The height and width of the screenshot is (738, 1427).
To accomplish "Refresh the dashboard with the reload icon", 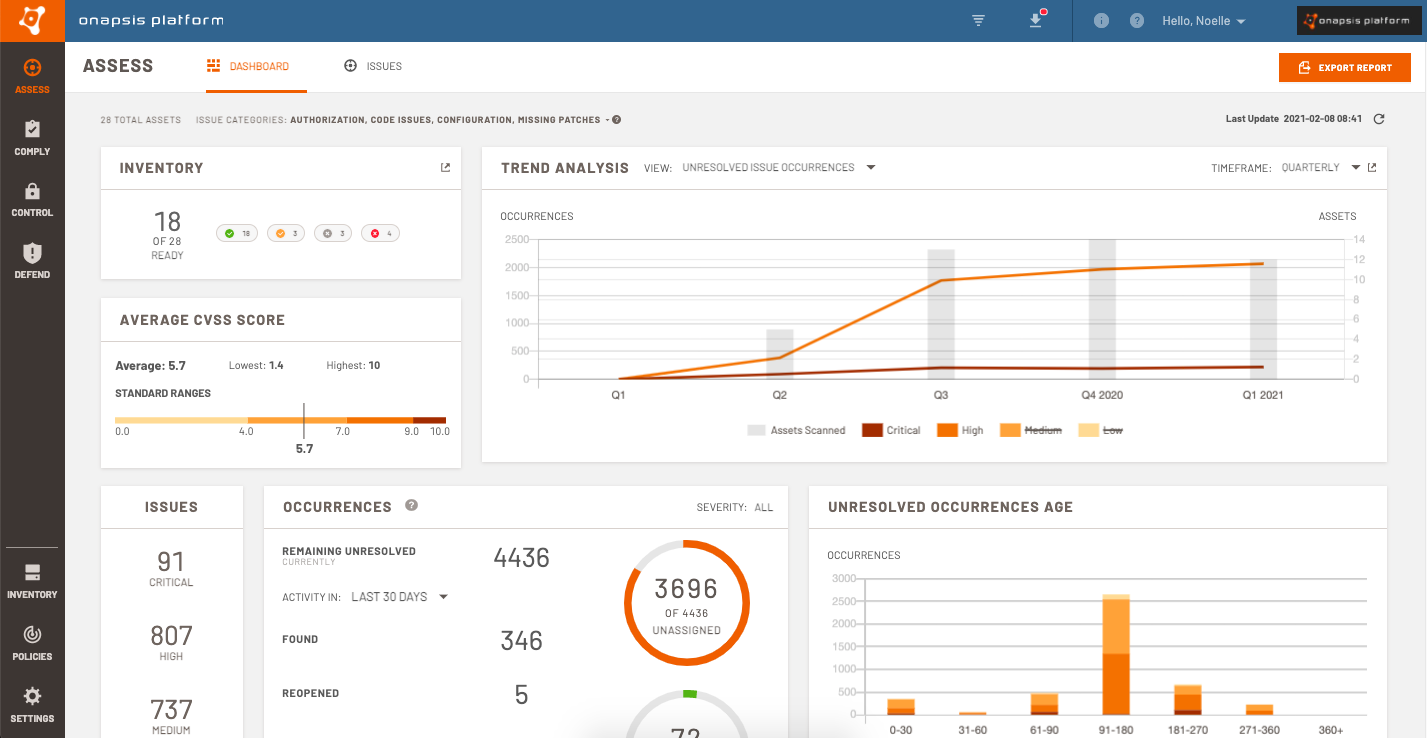I will 1378,118.
